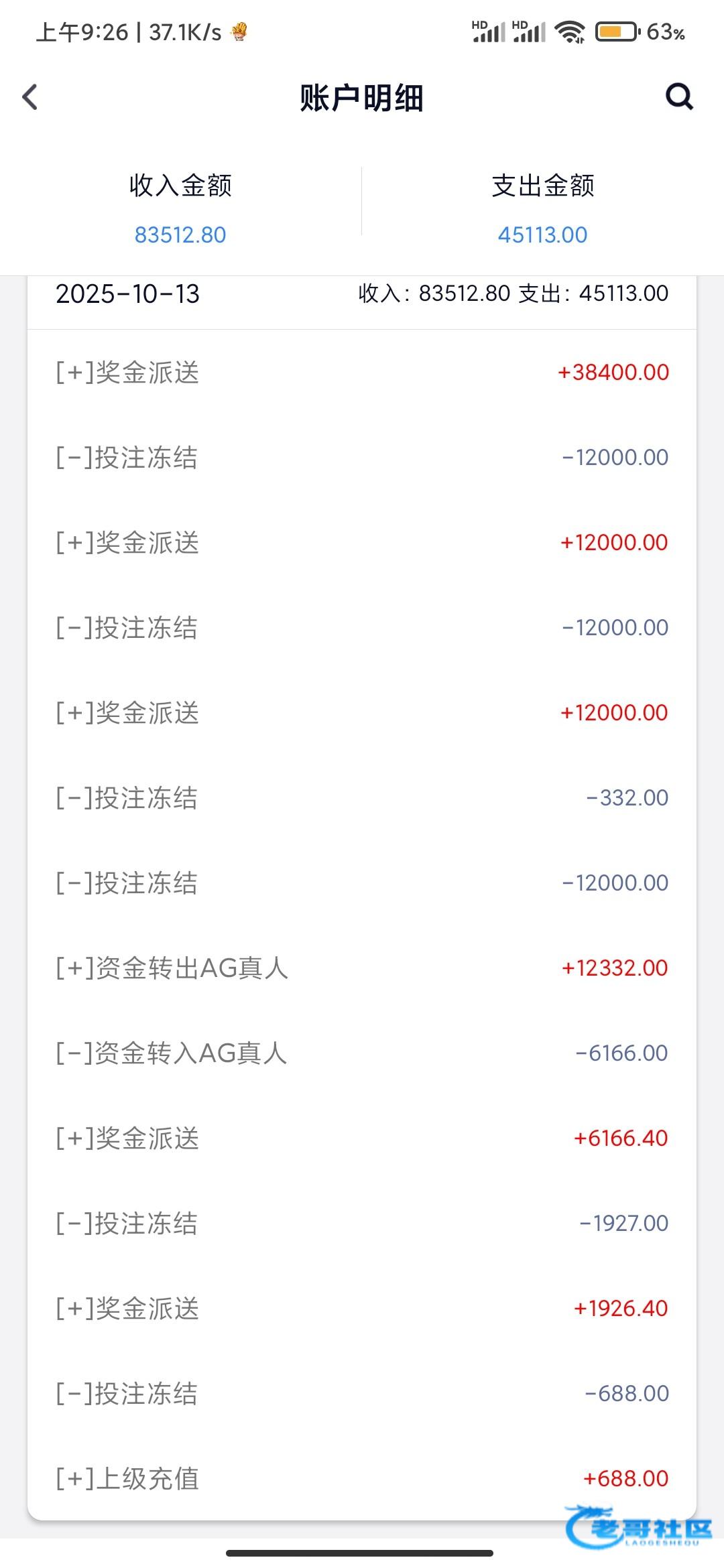The image size is (724, 1568).
Task: Tap the 资金转入AG真人 transaction row
Action: pos(362,1053)
